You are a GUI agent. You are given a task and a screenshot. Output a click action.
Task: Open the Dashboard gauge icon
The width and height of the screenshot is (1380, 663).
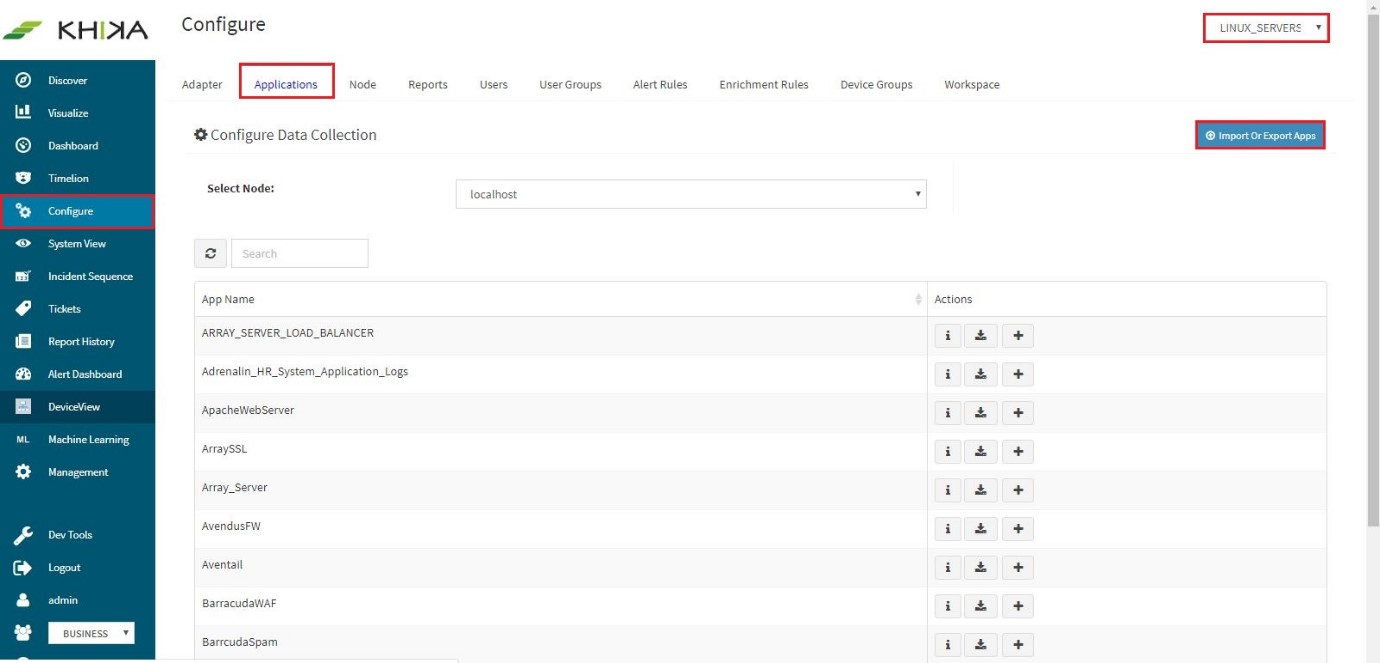[22, 146]
